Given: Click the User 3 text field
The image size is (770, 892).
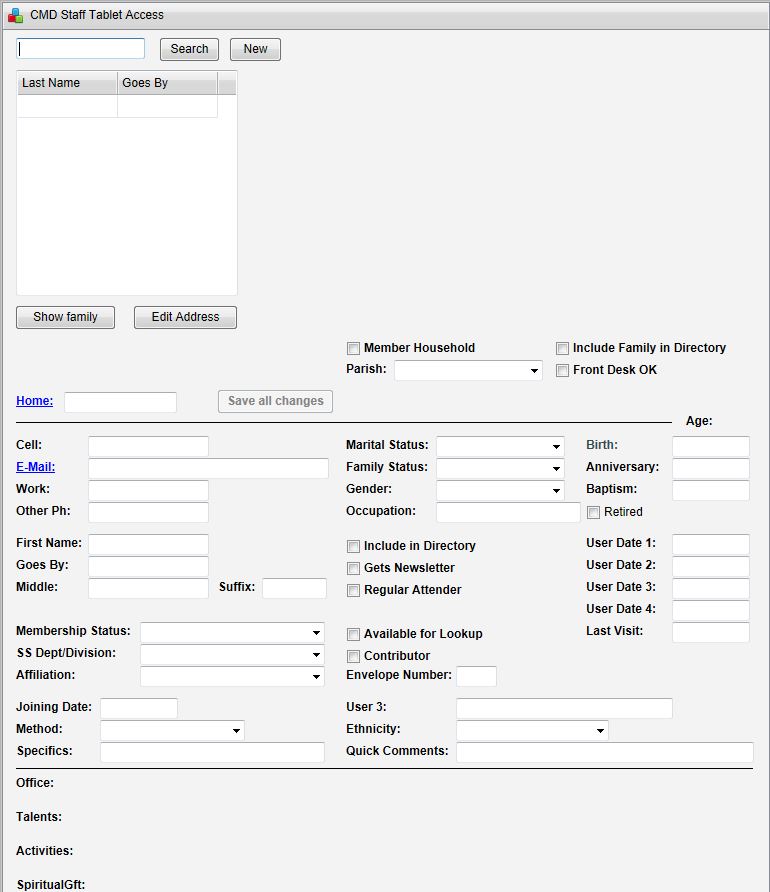Looking at the screenshot, I should coord(564,708).
